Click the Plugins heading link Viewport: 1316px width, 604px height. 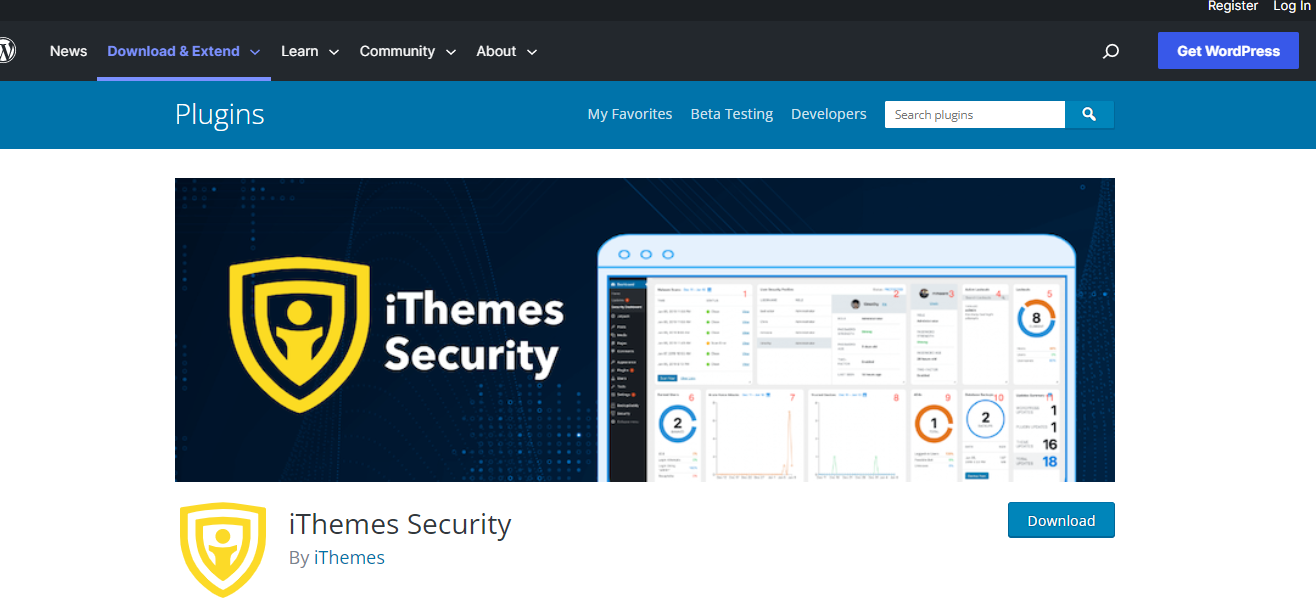(x=220, y=114)
